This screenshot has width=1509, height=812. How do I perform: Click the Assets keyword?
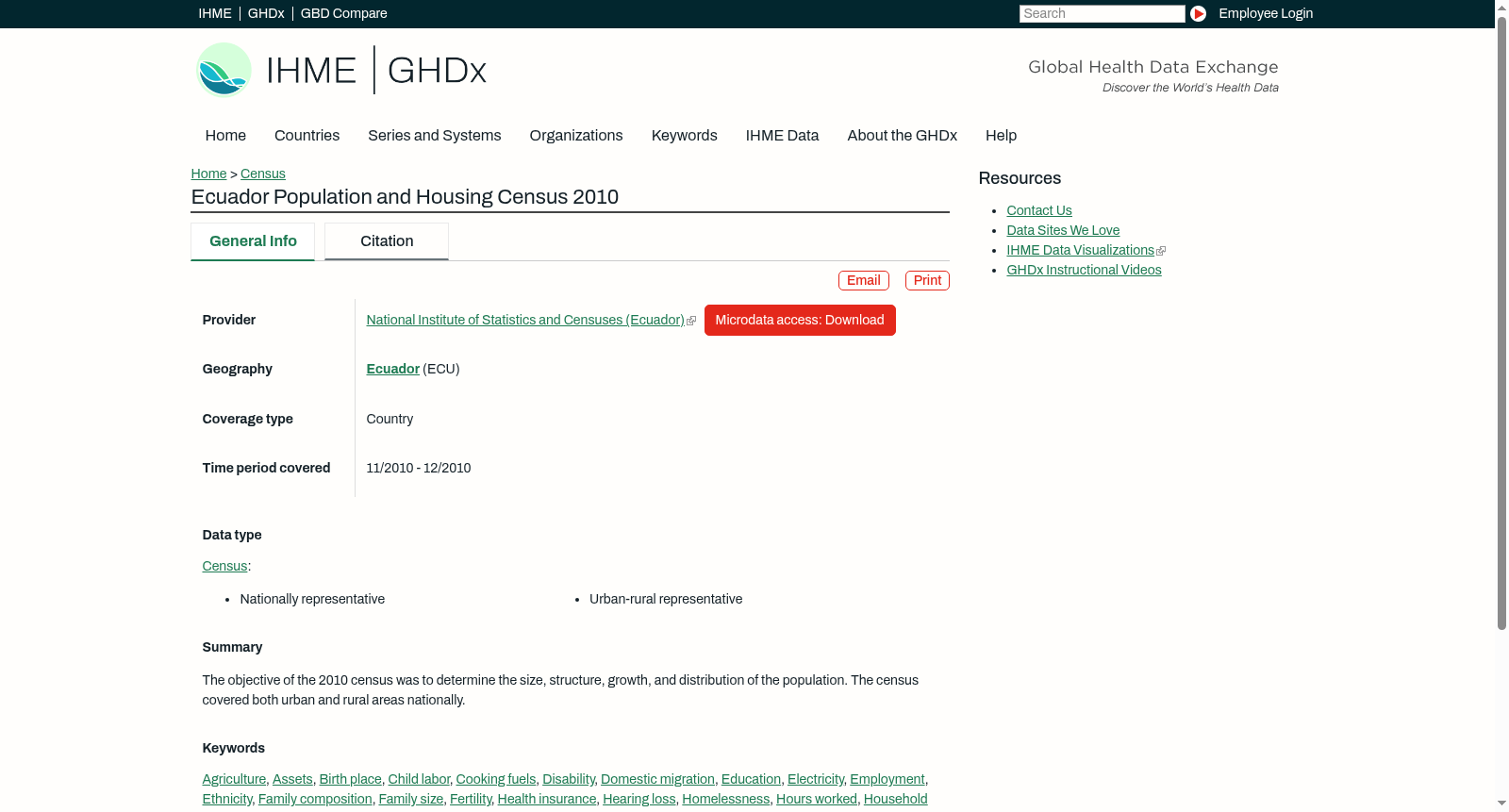pos(292,779)
